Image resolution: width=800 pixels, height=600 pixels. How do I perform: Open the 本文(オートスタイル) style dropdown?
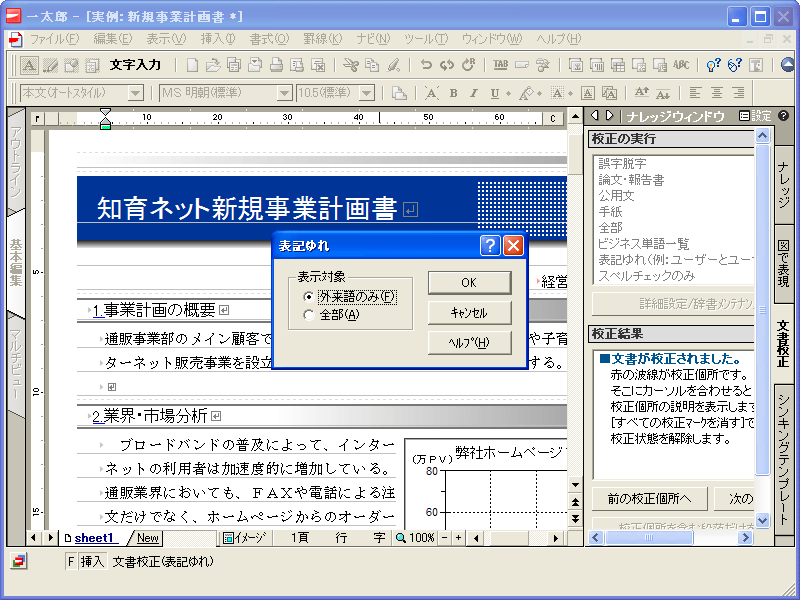pyautogui.click(x=136, y=93)
